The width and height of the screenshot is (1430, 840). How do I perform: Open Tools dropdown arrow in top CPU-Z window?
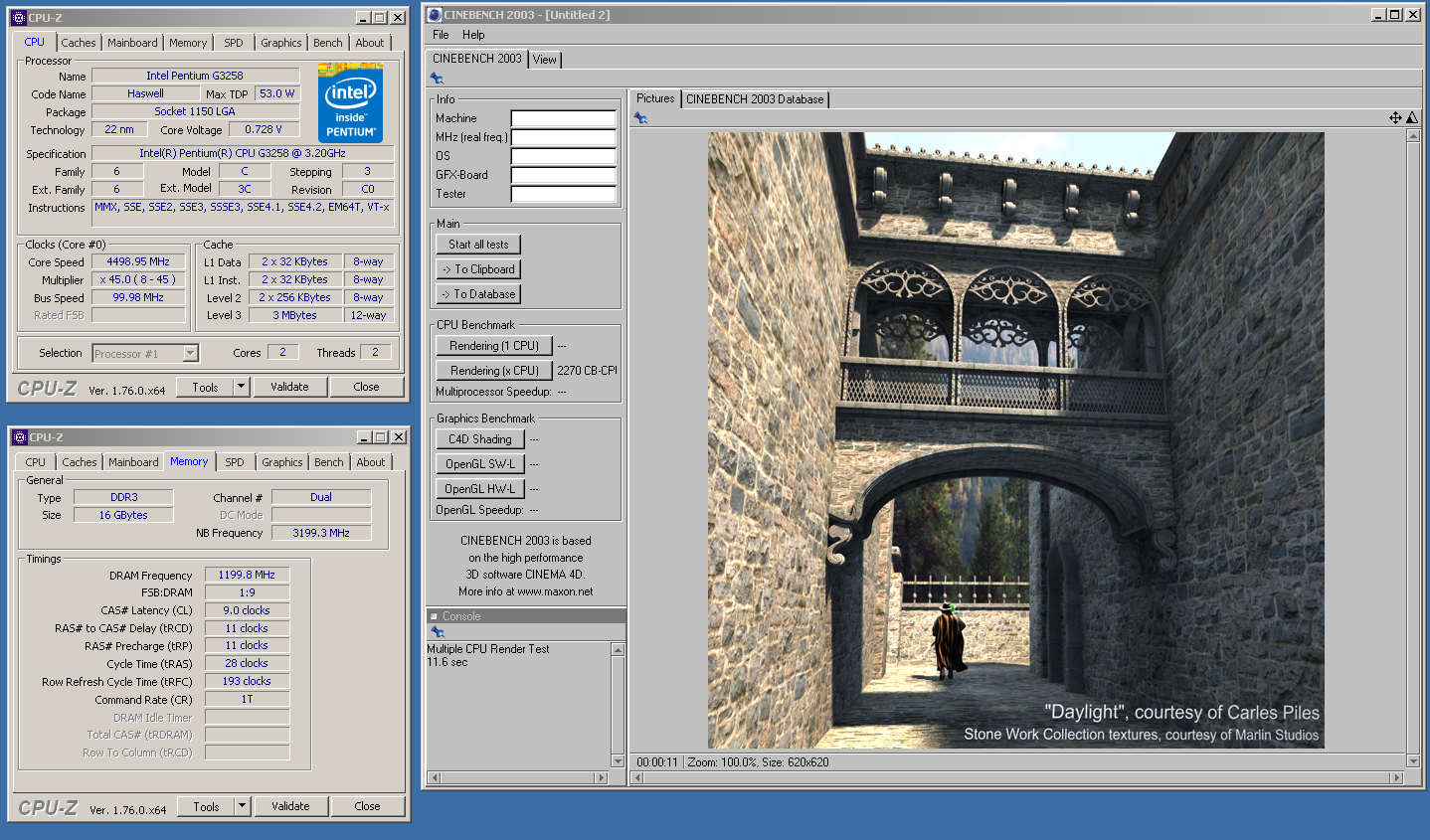pos(241,387)
